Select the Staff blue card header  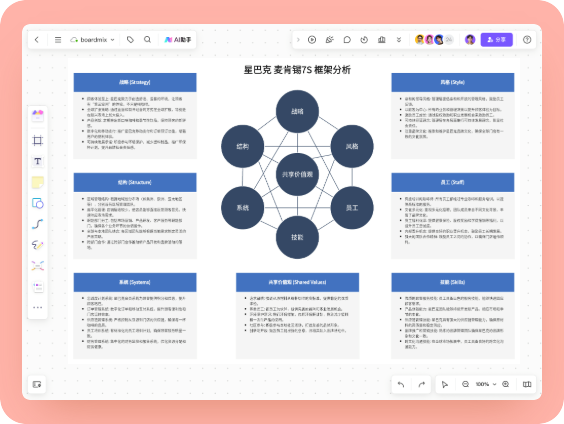click(x=452, y=182)
